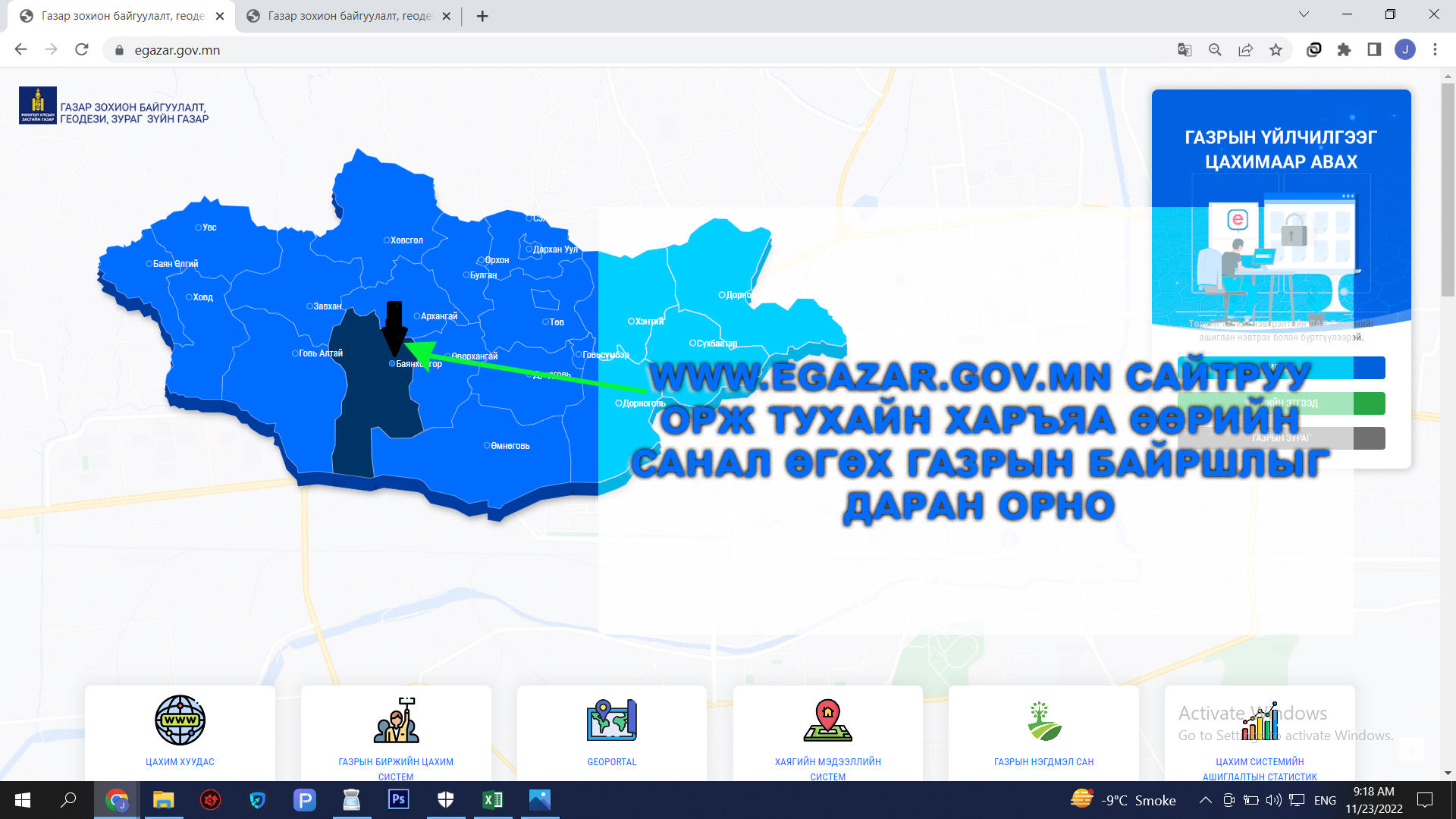Bookmark this page with the star
Image resolution: width=1456 pixels, height=819 pixels.
pyautogui.click(x=1276, y=50)
